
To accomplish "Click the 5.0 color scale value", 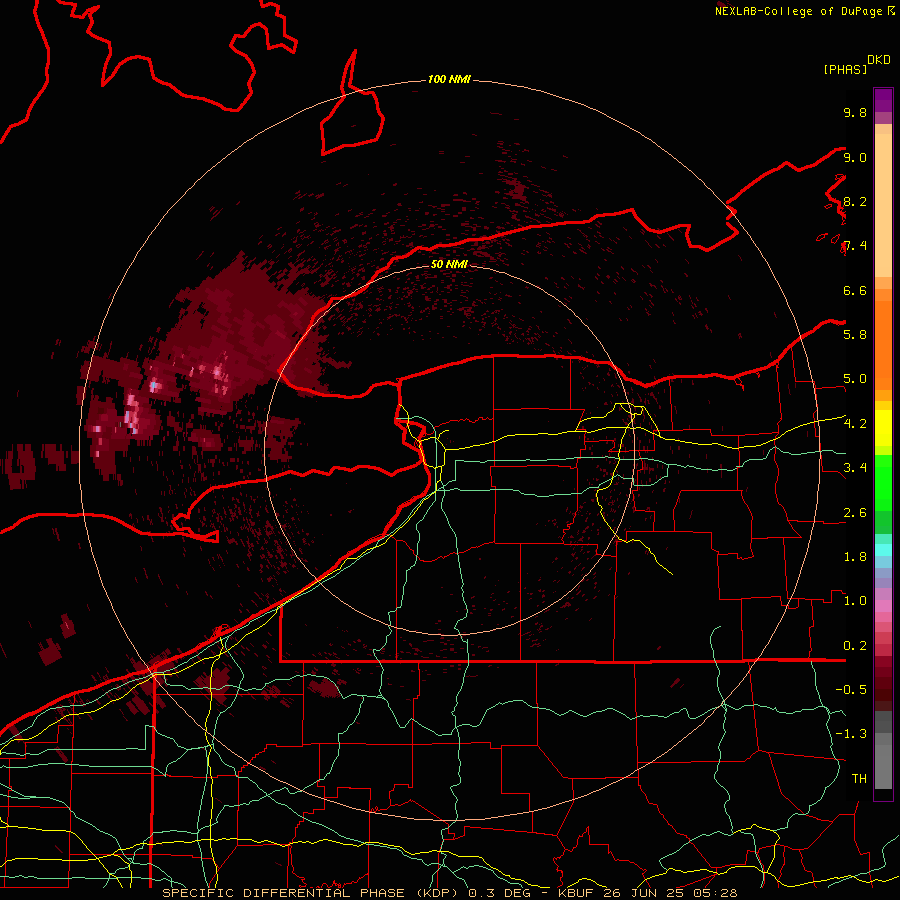I will point(855,379).
